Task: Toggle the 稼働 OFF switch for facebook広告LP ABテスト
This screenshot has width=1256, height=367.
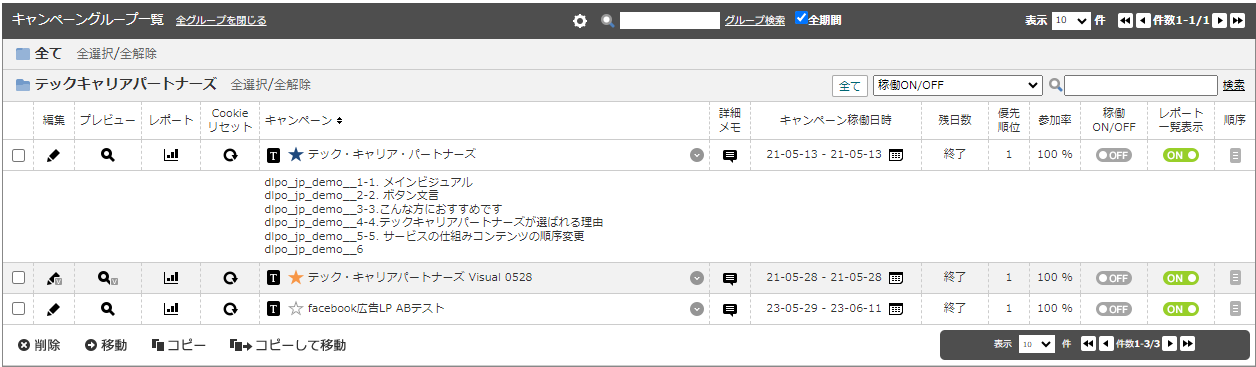Action: point(1113,309)
